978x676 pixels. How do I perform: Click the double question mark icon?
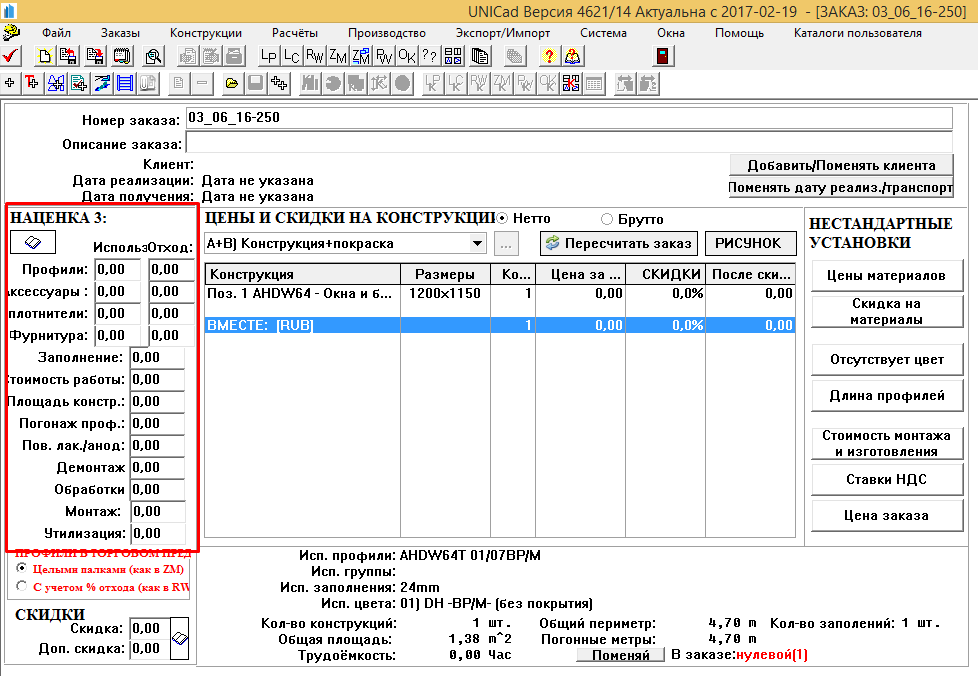pyautogui.click(x=430, y=57)
